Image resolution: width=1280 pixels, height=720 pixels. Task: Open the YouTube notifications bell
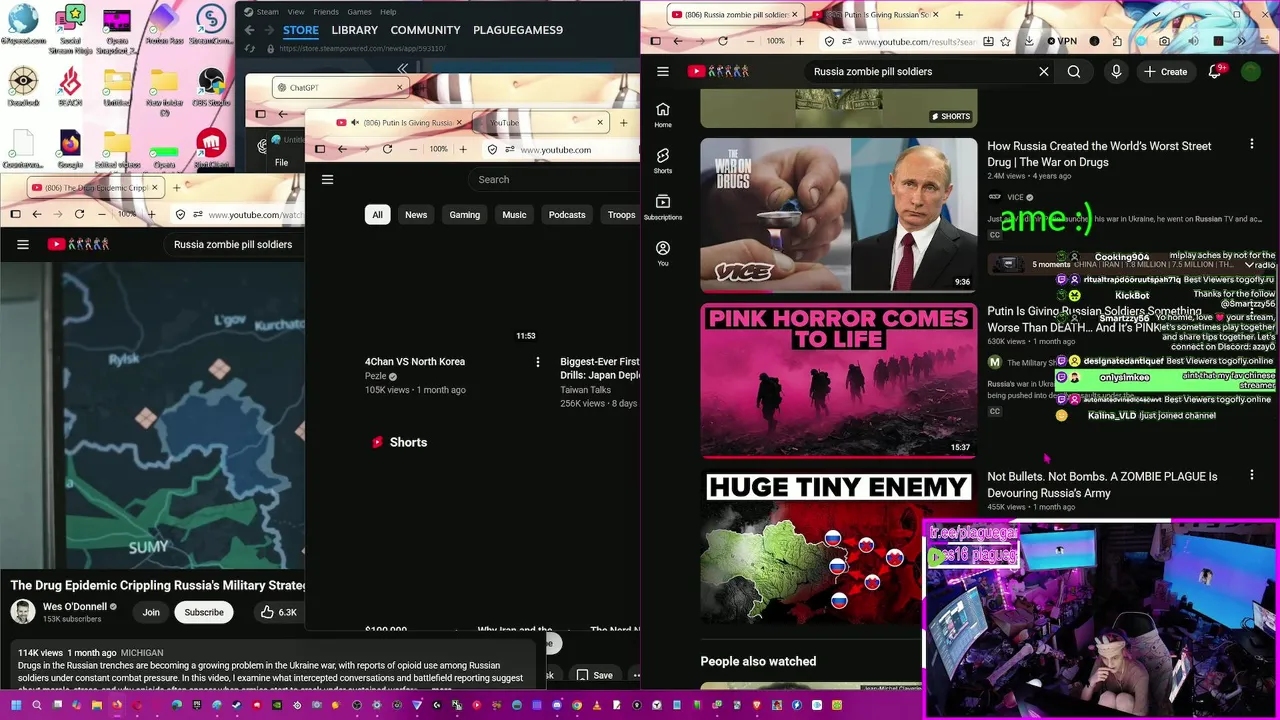click(1214, 71)
